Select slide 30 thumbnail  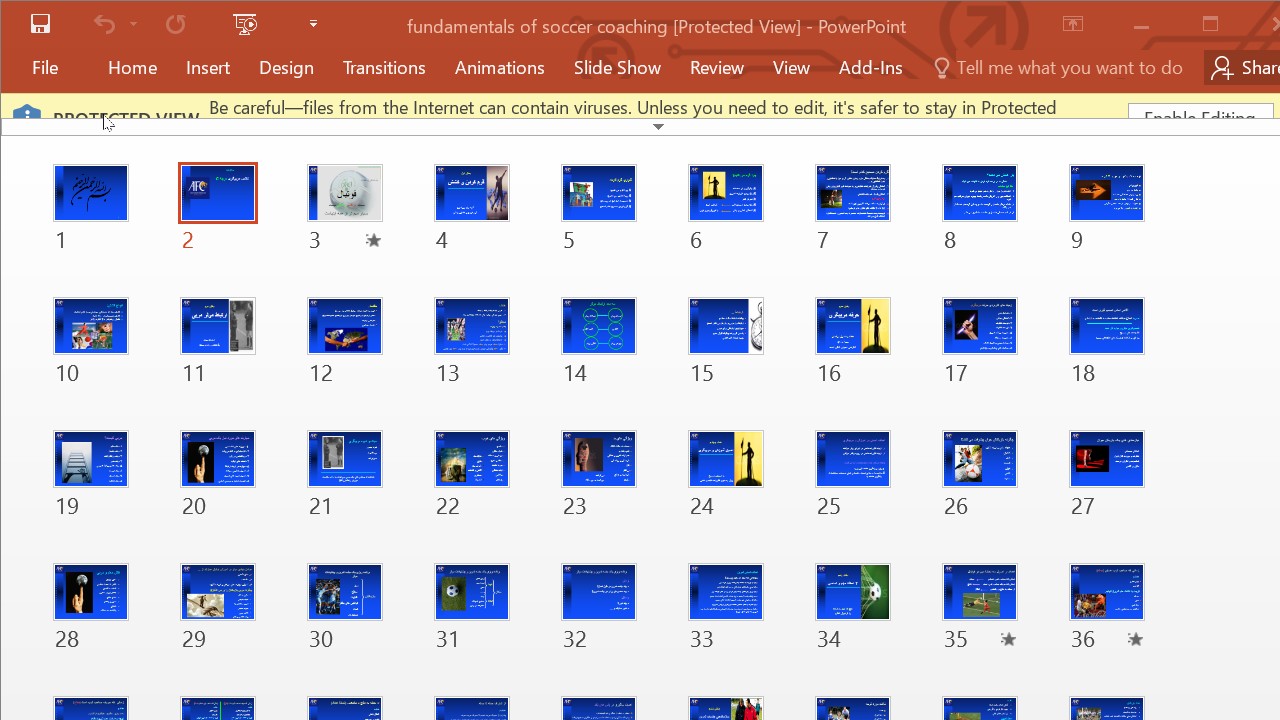(345, 592)
